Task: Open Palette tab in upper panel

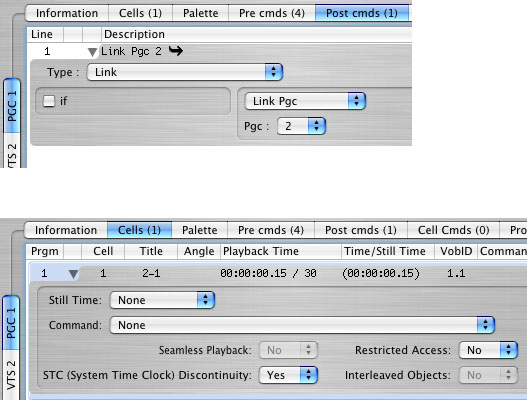Action: click(200, 13)
